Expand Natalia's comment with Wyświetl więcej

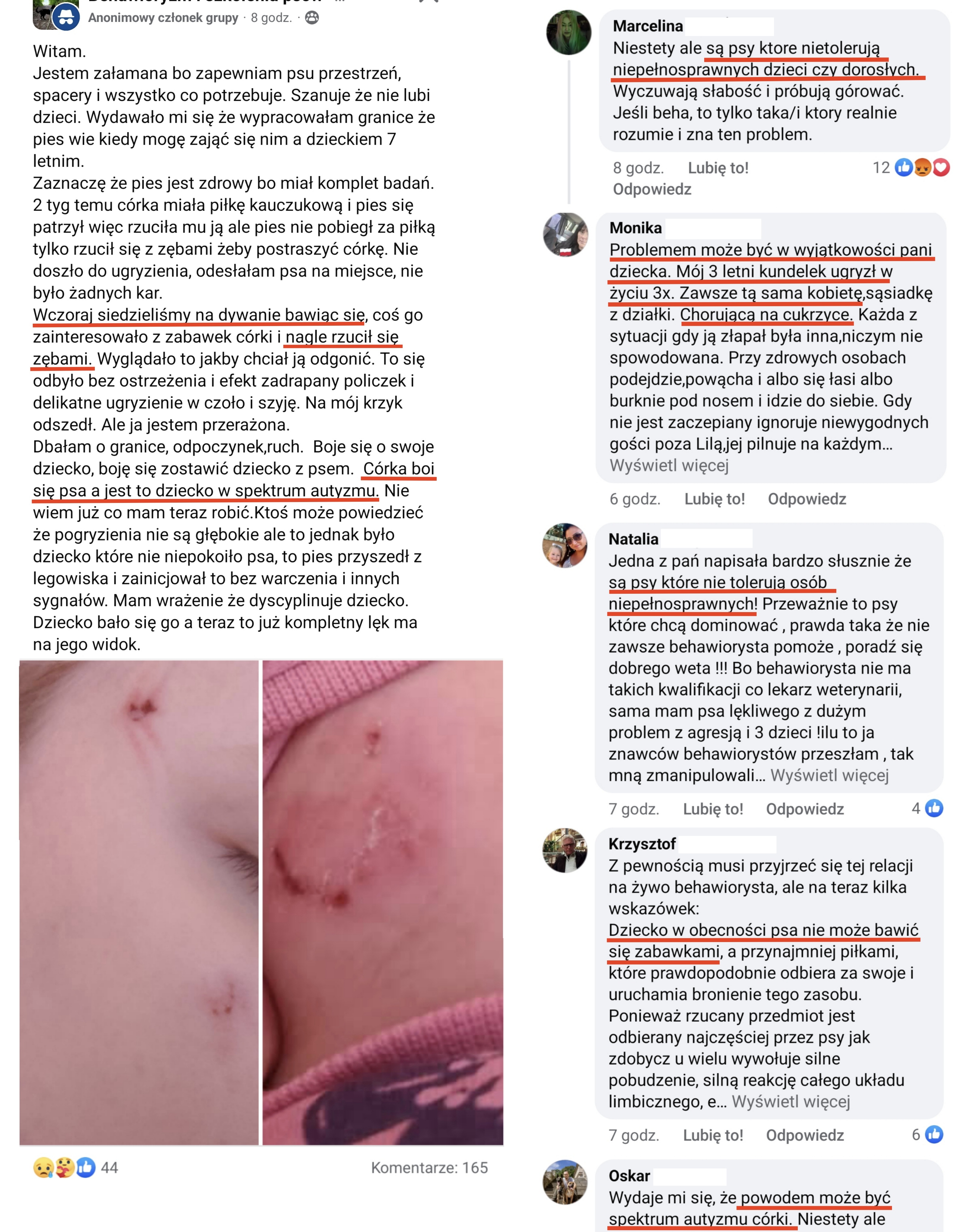point(829,775)
